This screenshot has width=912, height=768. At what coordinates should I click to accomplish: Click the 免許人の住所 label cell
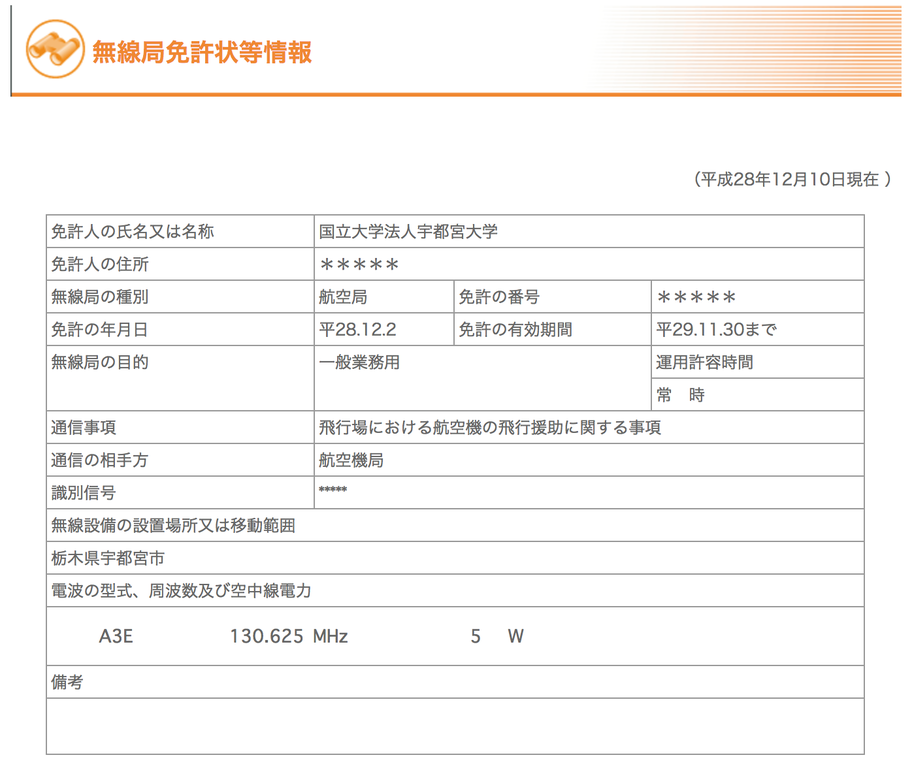tap(180, 264)
